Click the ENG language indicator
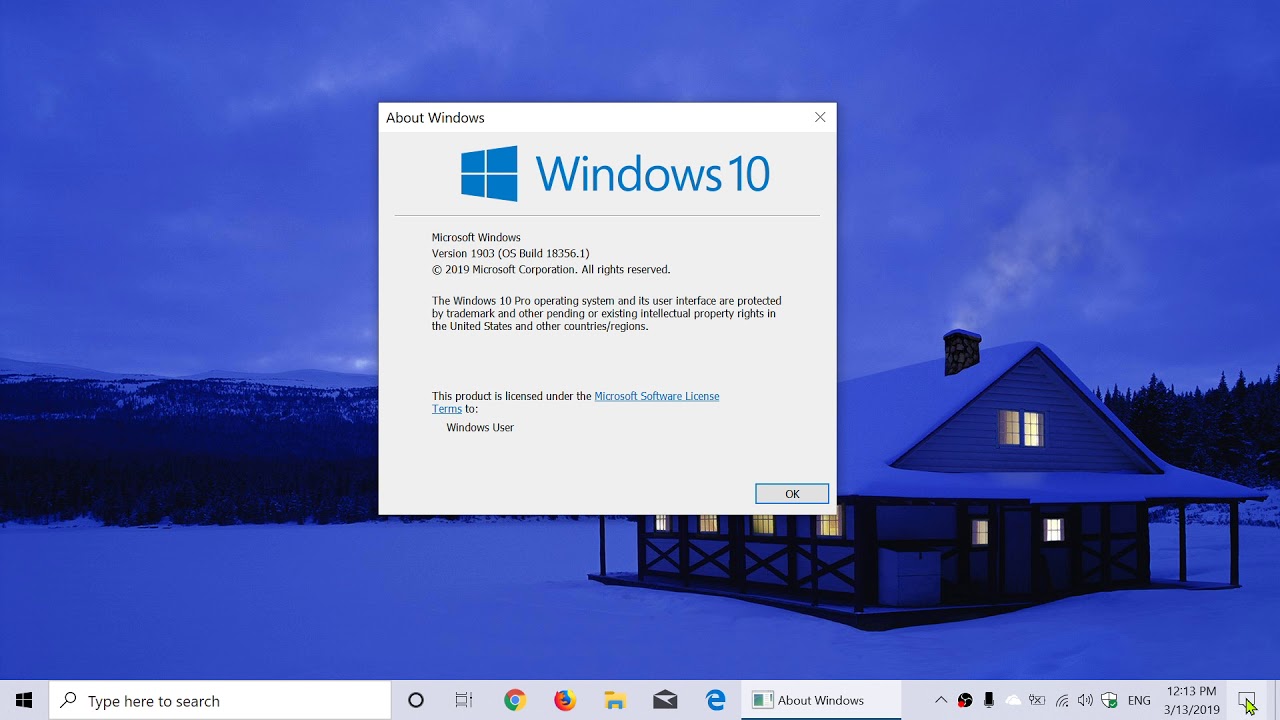The image size is (1280, 720). [1139, 700]
